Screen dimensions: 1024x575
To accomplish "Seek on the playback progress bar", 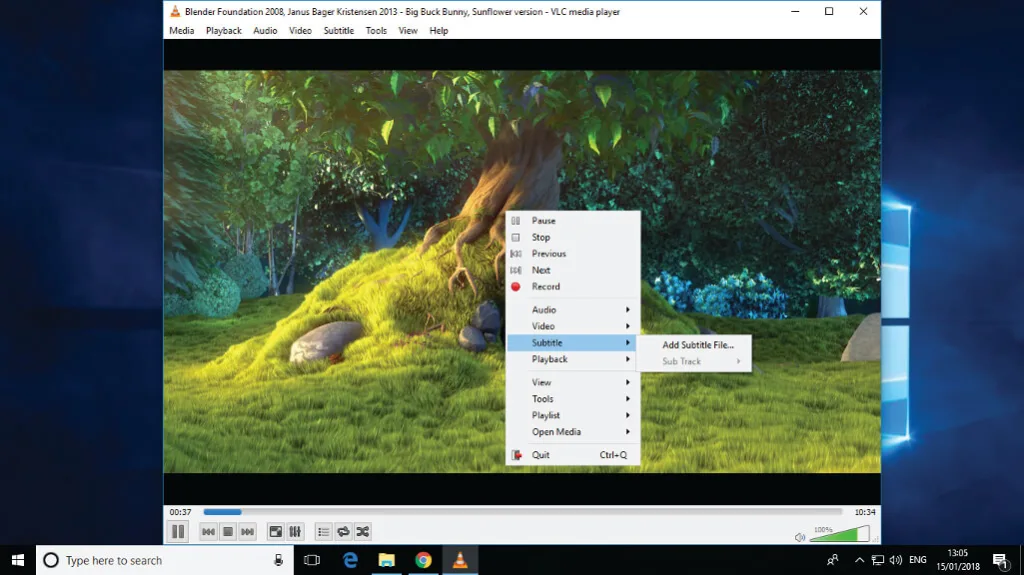I will point(522,512).
